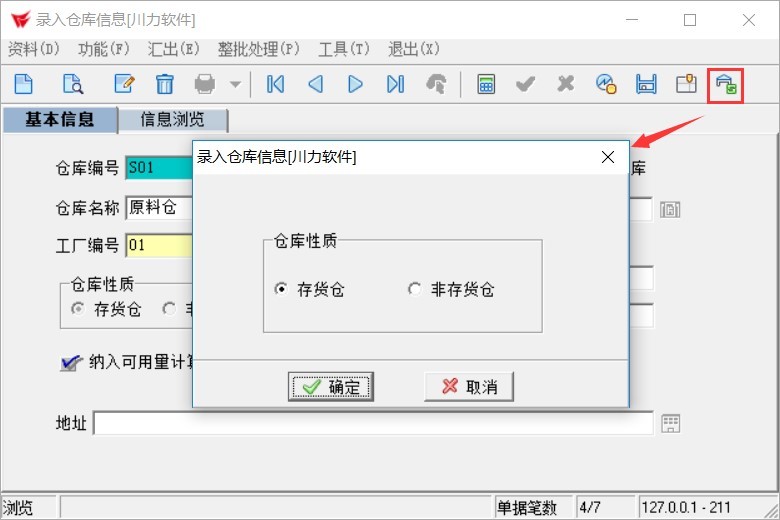Open the calculator toolbar icon
This screenshot has height=520, width=780.
point(486,84)
